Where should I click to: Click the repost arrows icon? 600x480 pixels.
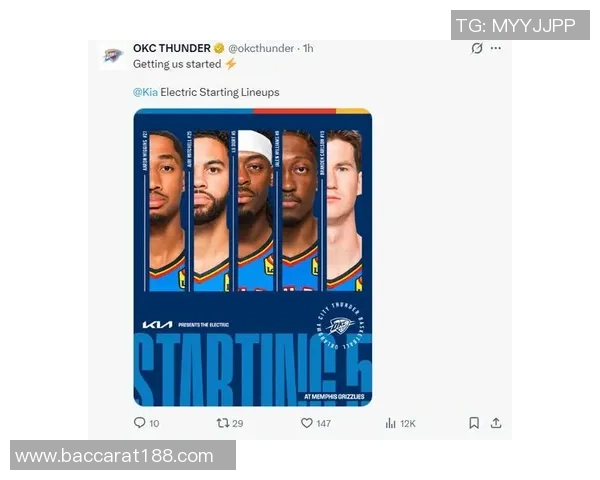[x=223, y=423]
